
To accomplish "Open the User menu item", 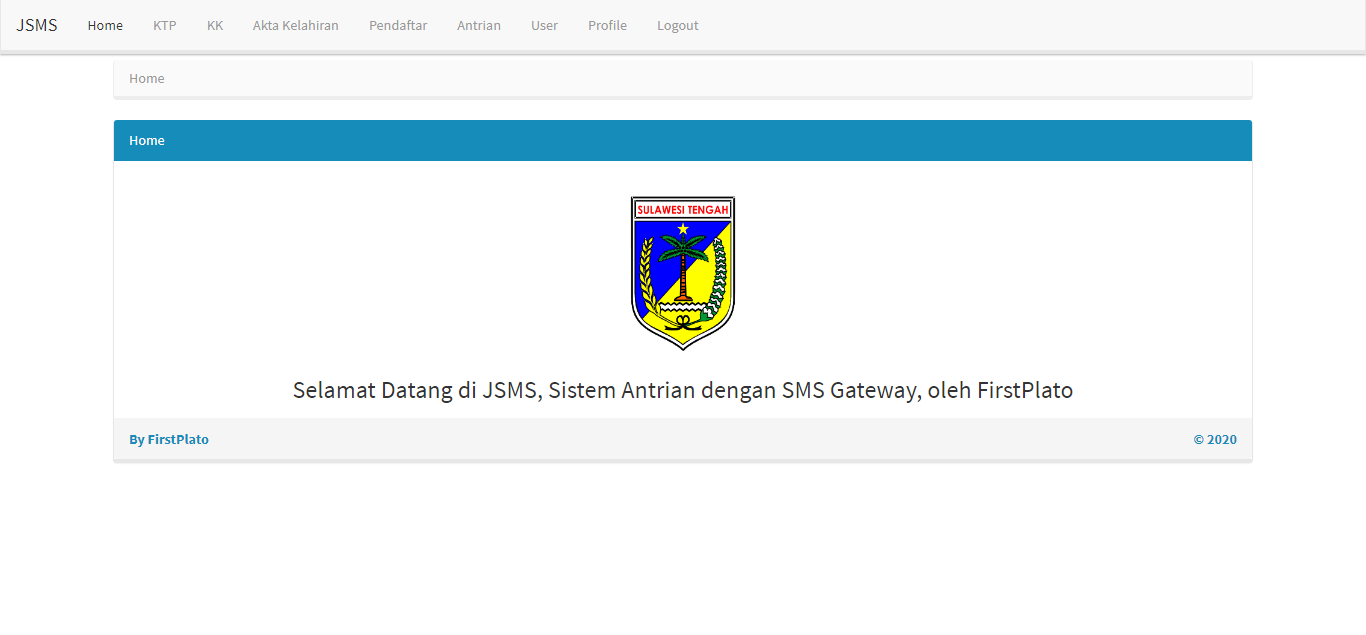I will pyautogui.click(x=545, y=25).
